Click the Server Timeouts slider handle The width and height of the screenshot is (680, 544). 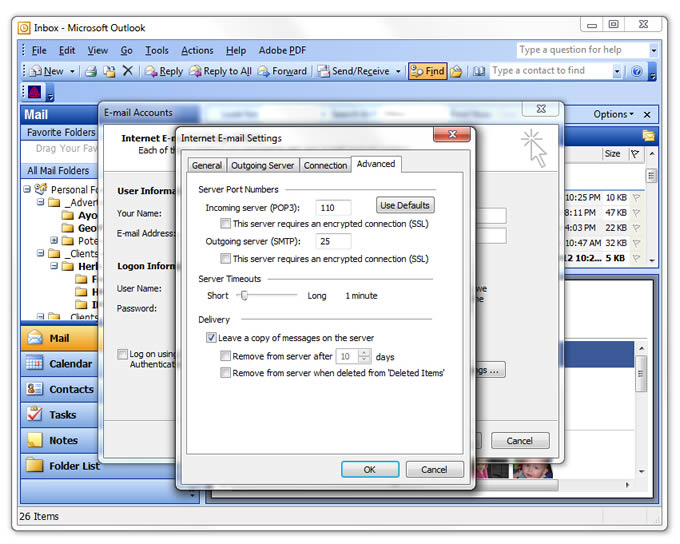coord(245,295)
